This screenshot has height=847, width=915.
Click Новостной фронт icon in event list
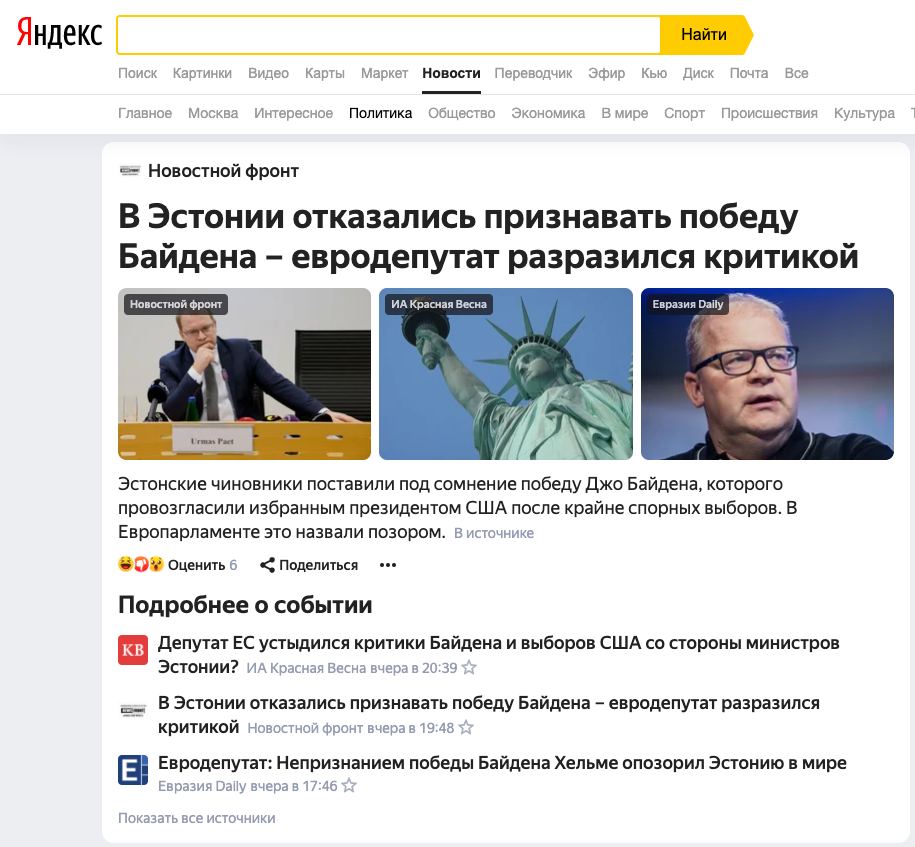pos(133,710)
